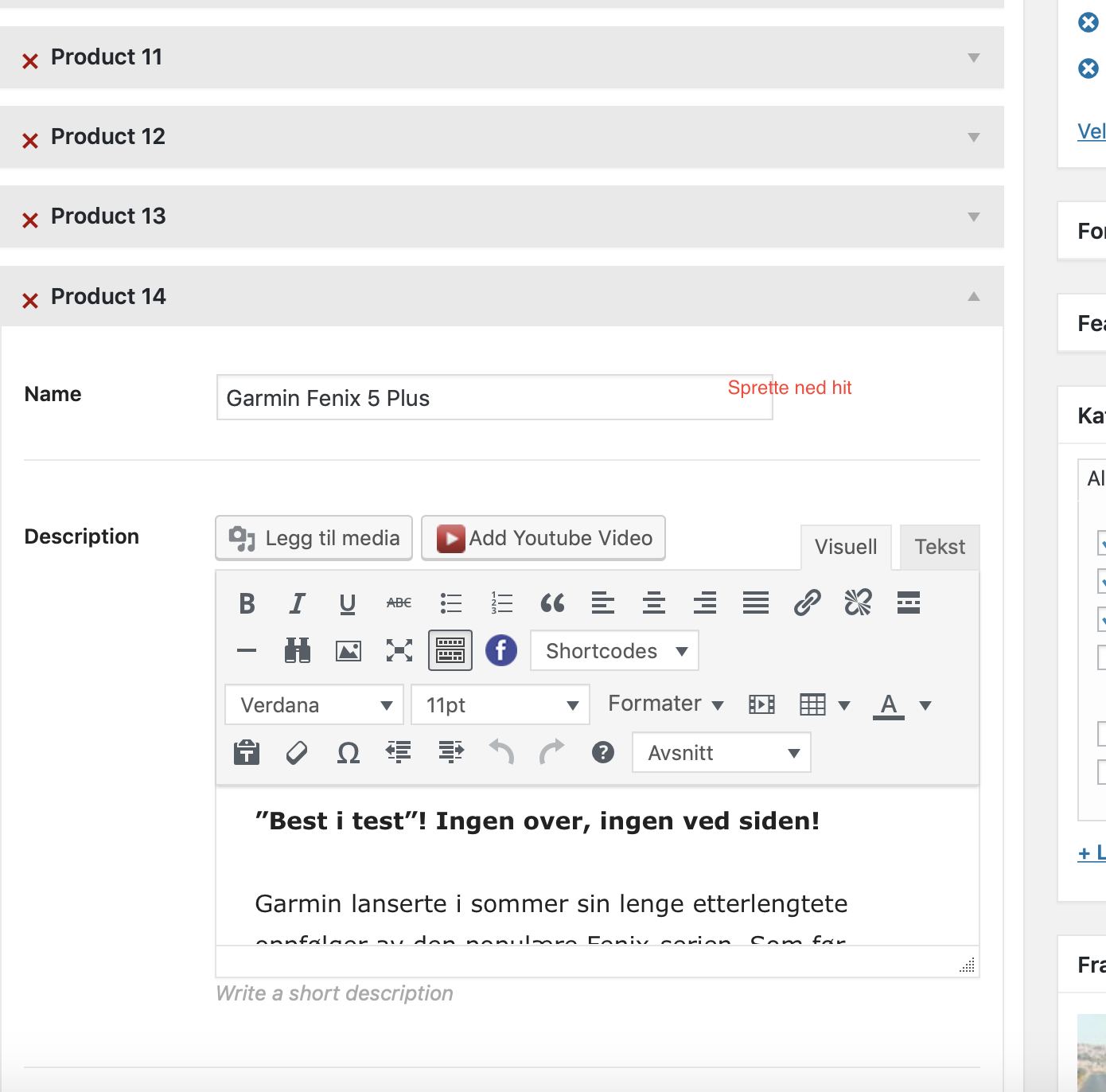
Task: Switch to Visuell editor tab
Action: pos(846,547)
